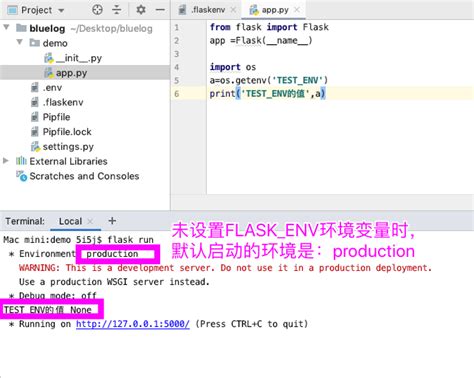Collapse the demo folder
Screen dimensions: 474x378
[x=20, y=42]
